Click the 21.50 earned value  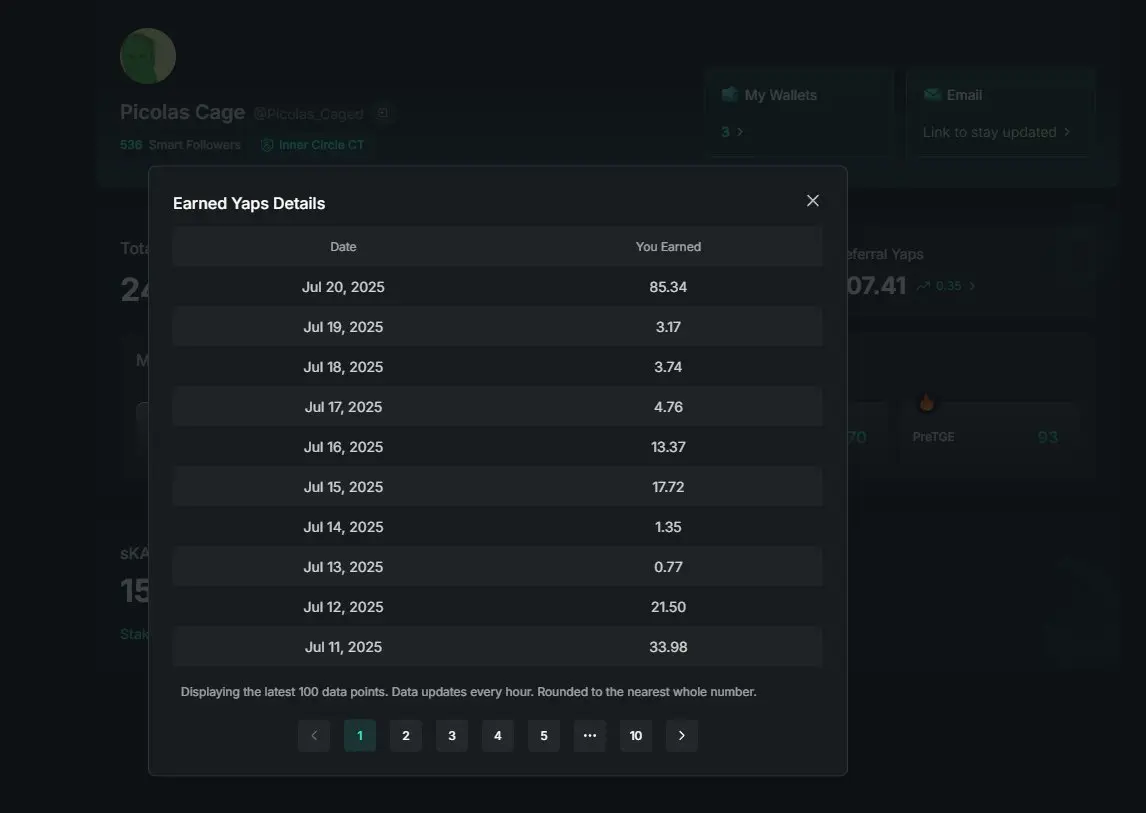click(x=668, y=607)
